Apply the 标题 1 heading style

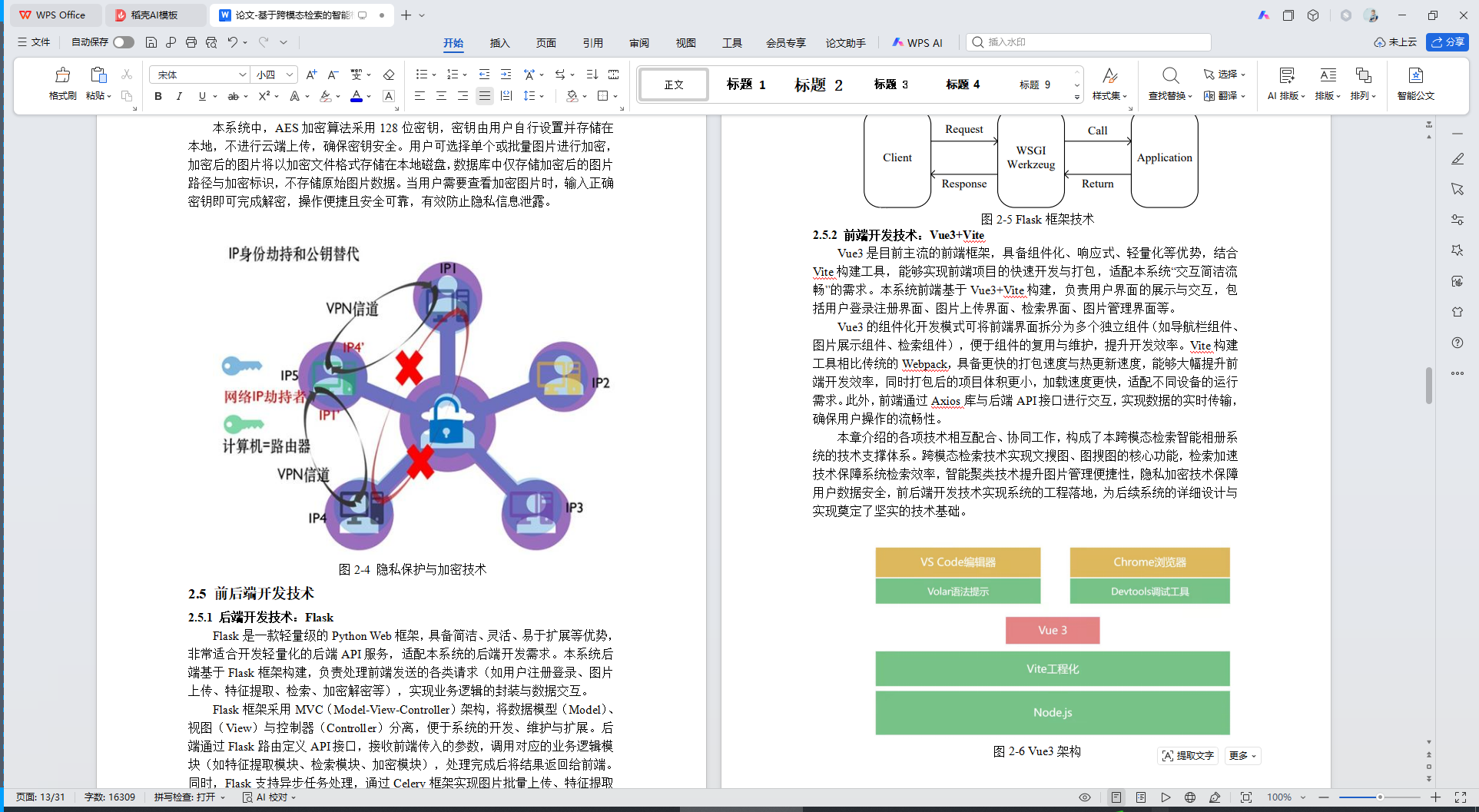[x=746, y=85]
